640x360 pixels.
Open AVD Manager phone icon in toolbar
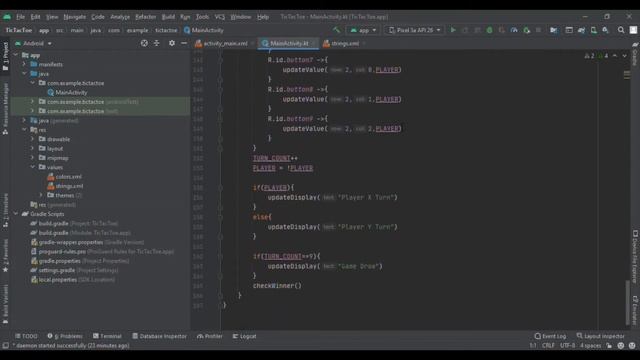593,30
